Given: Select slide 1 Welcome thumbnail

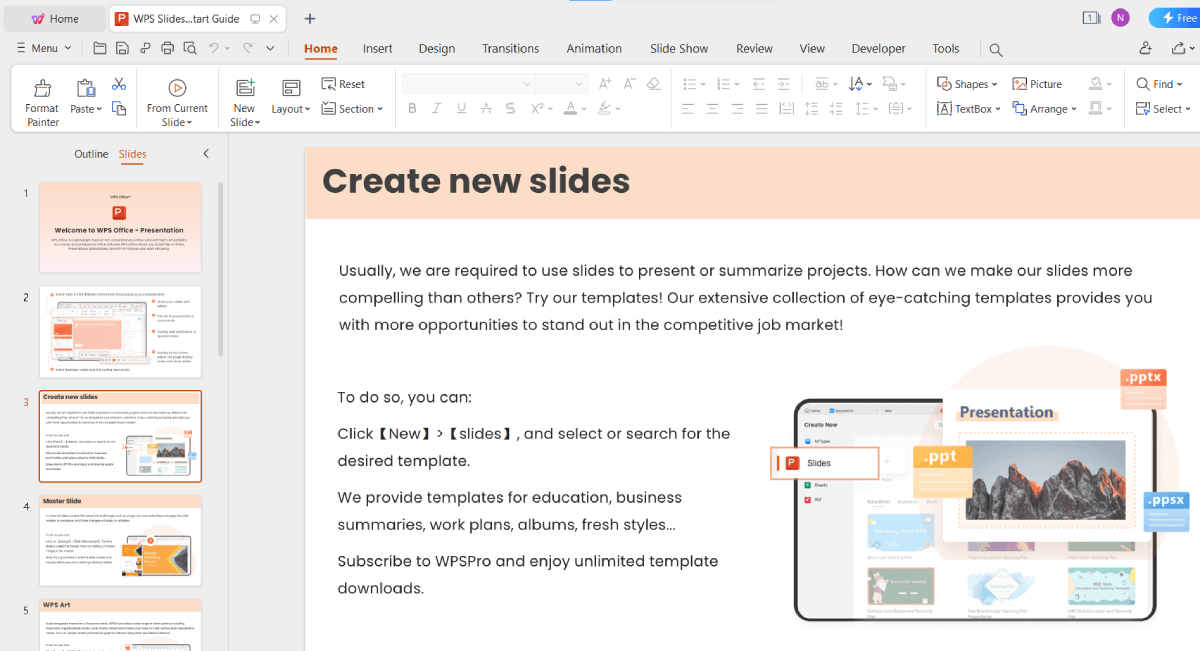Looking at the screenshot, I should coord(120,227).
